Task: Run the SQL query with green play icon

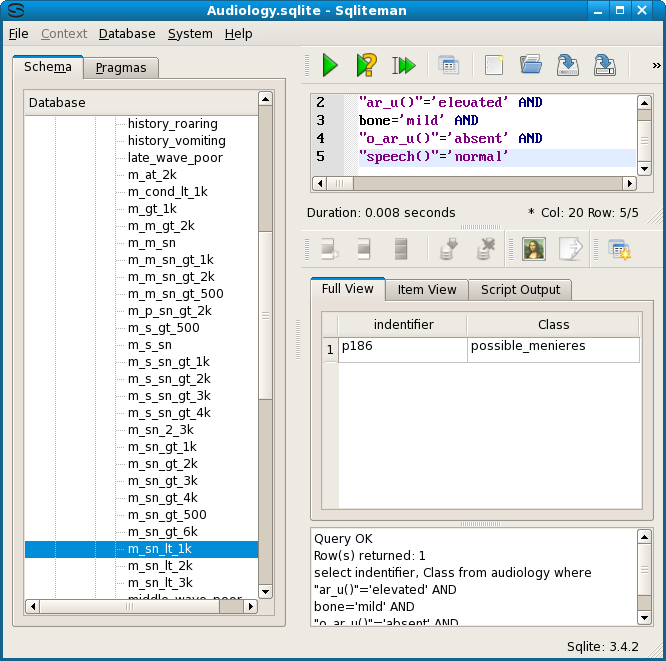Action: click(329, 66)
